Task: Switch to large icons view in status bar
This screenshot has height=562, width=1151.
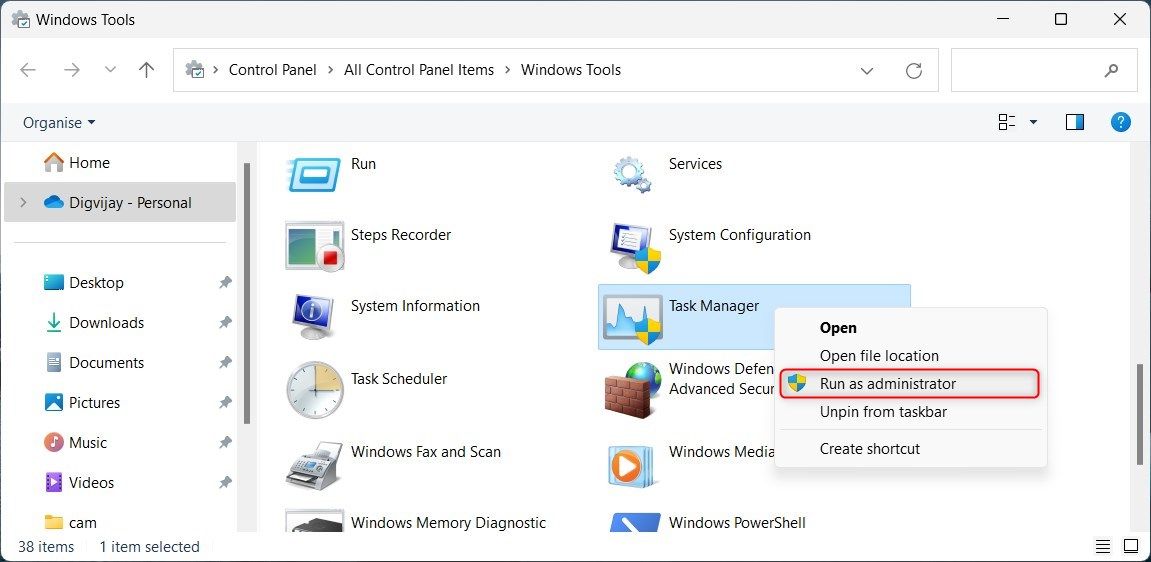Action: (1130, 546)
